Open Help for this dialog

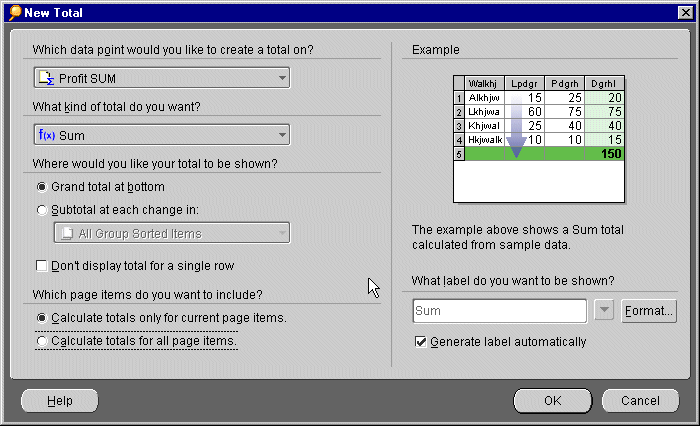[x=60, y=401]
